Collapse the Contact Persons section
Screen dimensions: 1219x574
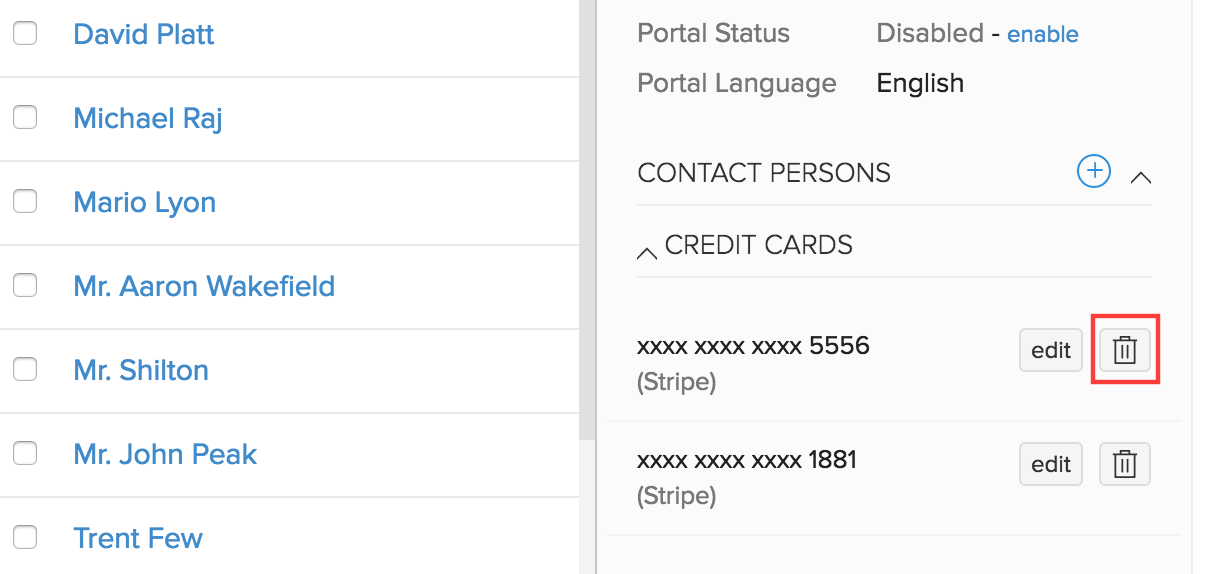tap(1140, 177)
